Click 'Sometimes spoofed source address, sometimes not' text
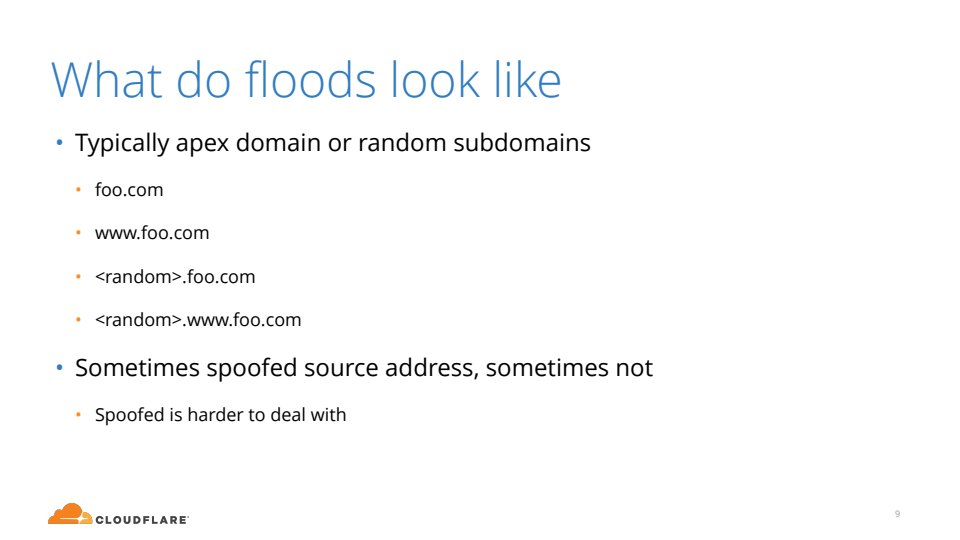Screen dimensions: 960x540 (x=364, y=368)
